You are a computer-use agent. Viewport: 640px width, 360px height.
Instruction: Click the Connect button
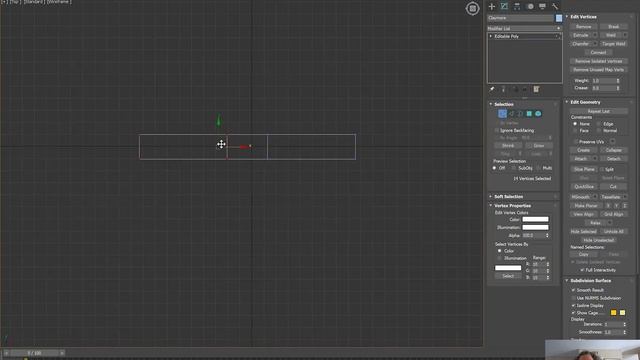coord(598,53)
